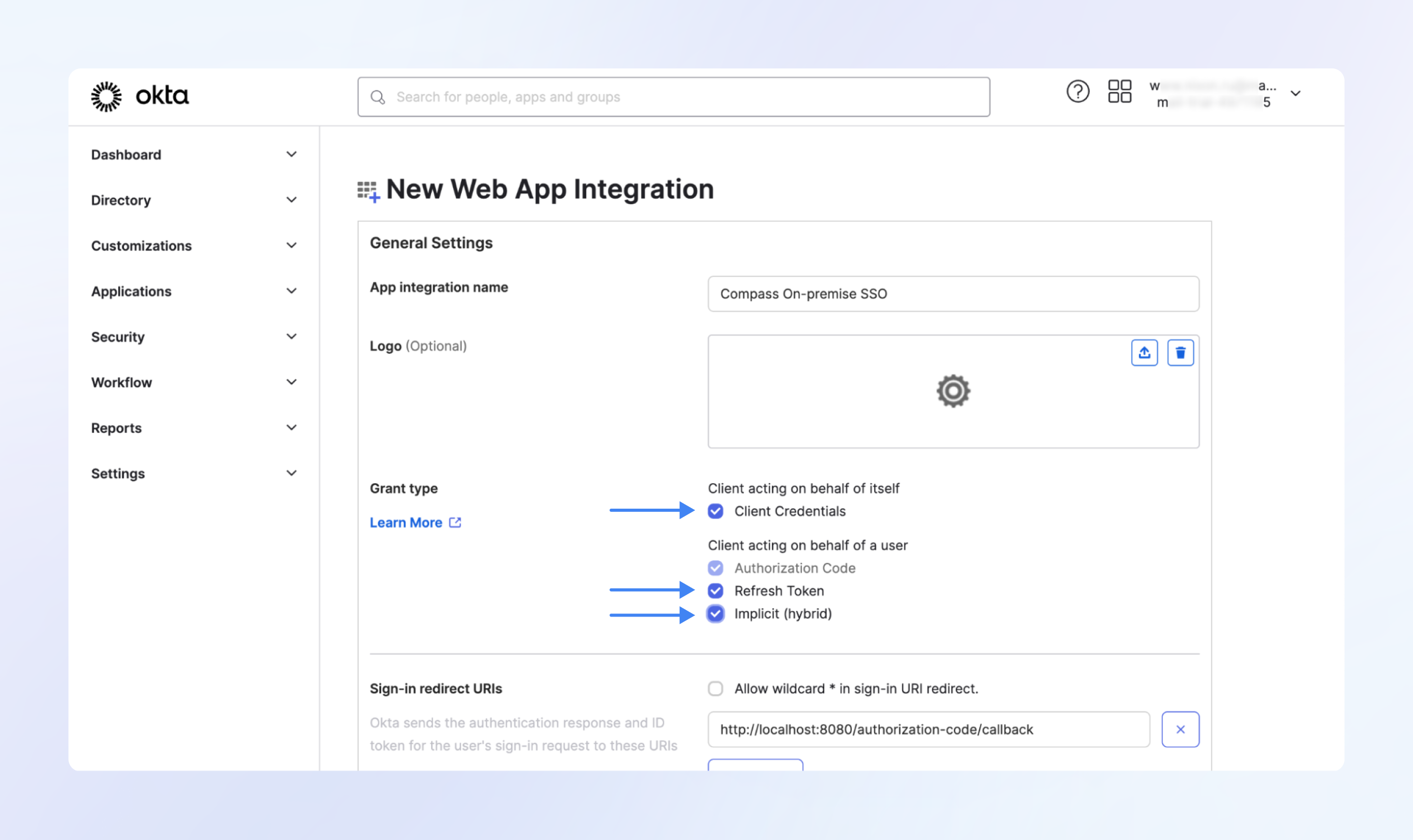The height and width of the screenshot is (840, 1413).
Task: Click the logo upload icon button
Action: point(1144,353)
